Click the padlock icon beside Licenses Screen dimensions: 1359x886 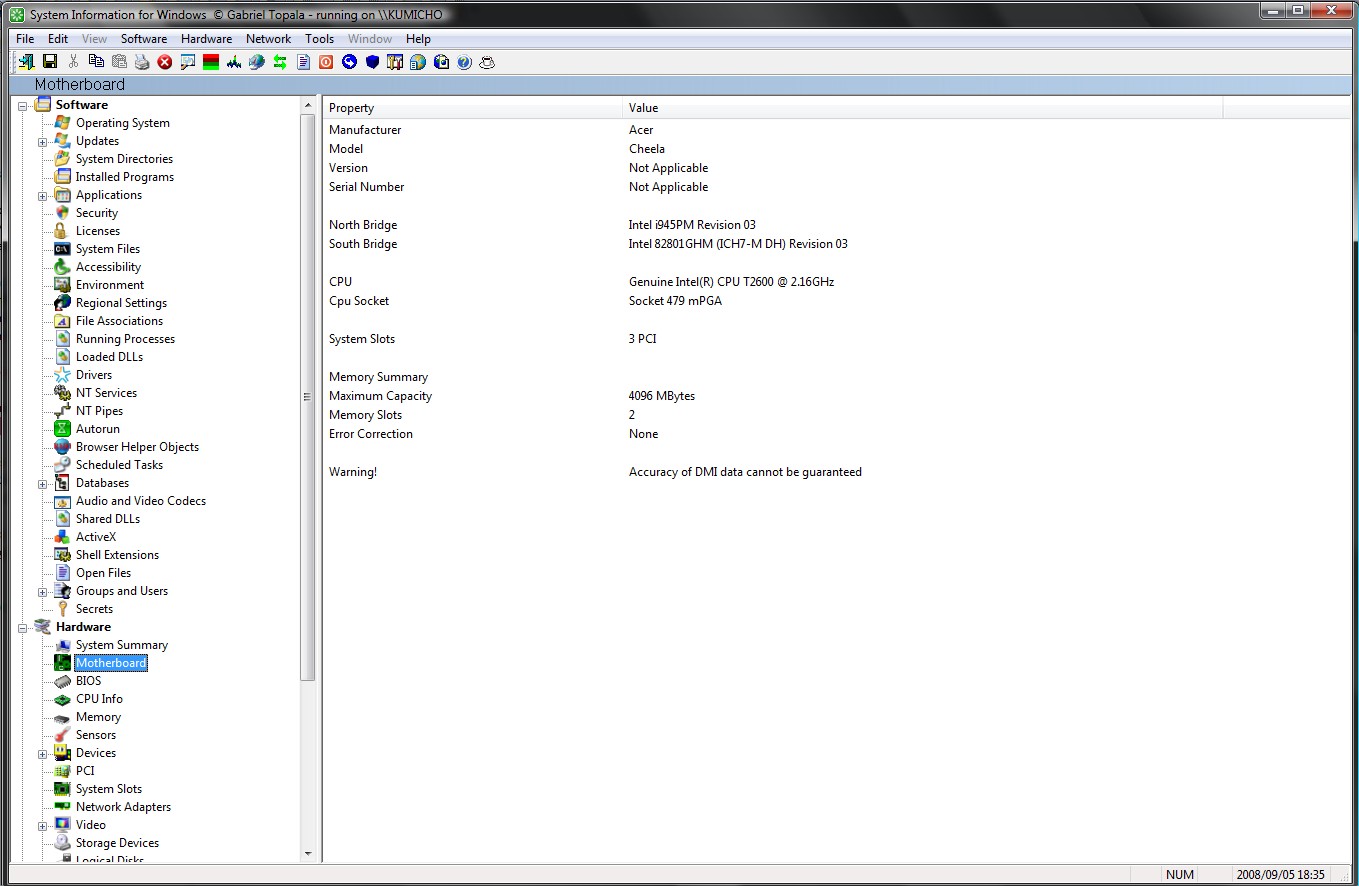point(62,231)
